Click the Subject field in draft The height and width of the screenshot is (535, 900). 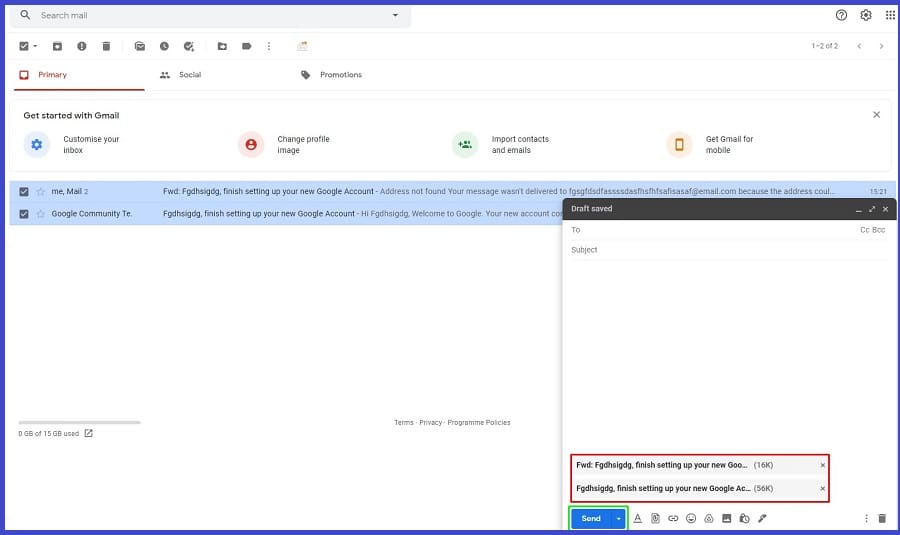coord(729,250)
